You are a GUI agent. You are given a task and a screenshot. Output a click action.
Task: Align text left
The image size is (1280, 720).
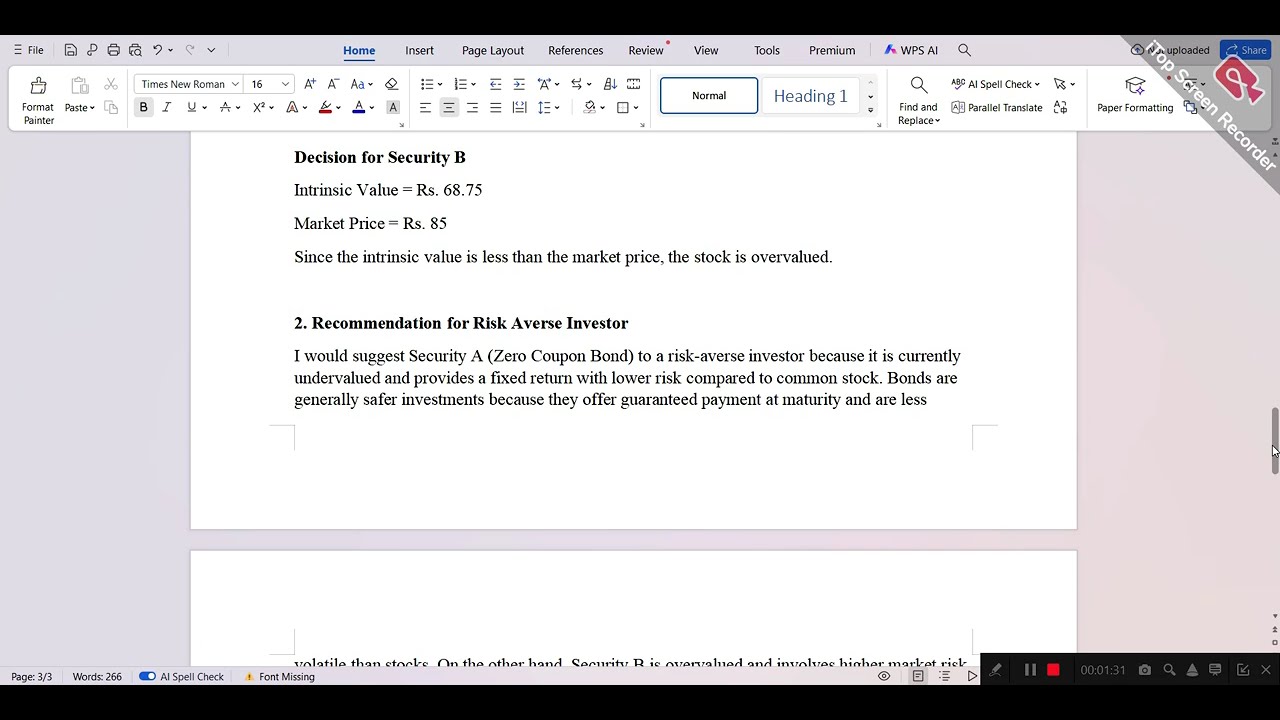[425, 108]
